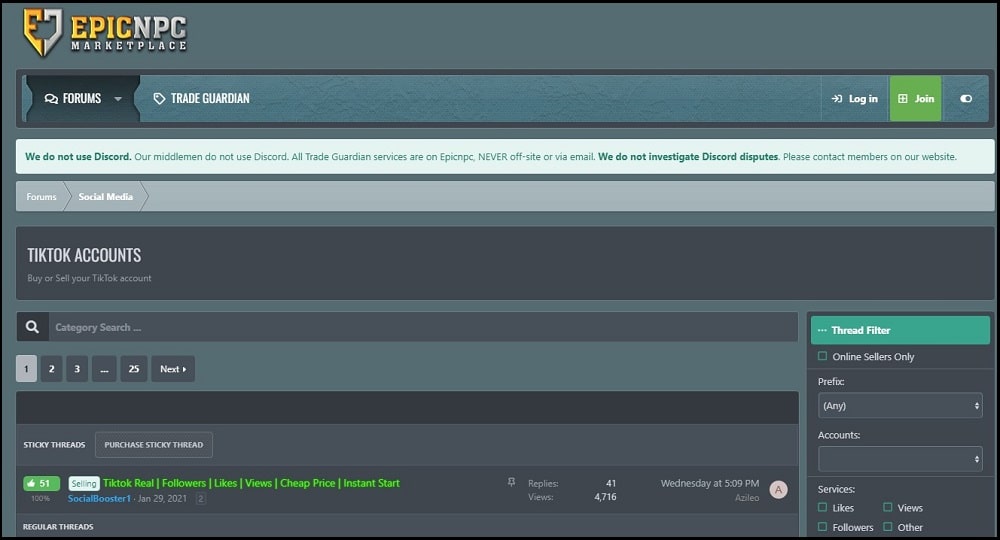Open the Accounts dropdown
The image size is (1000, 540).
pyautogui.click(x=900, y=459)
